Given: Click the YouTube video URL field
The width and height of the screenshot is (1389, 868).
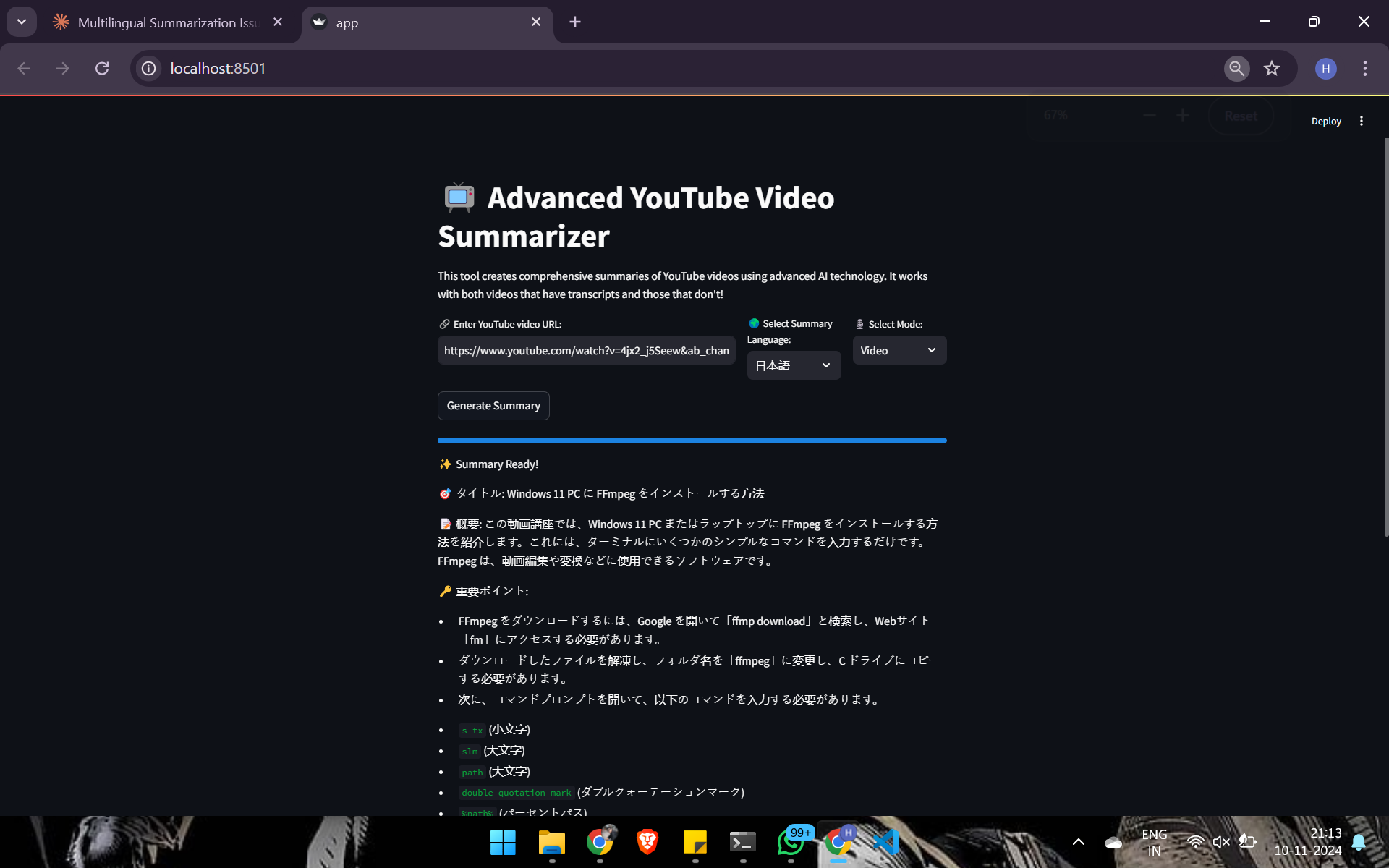Looking at the screenshot, I should (x=586, y=350).
